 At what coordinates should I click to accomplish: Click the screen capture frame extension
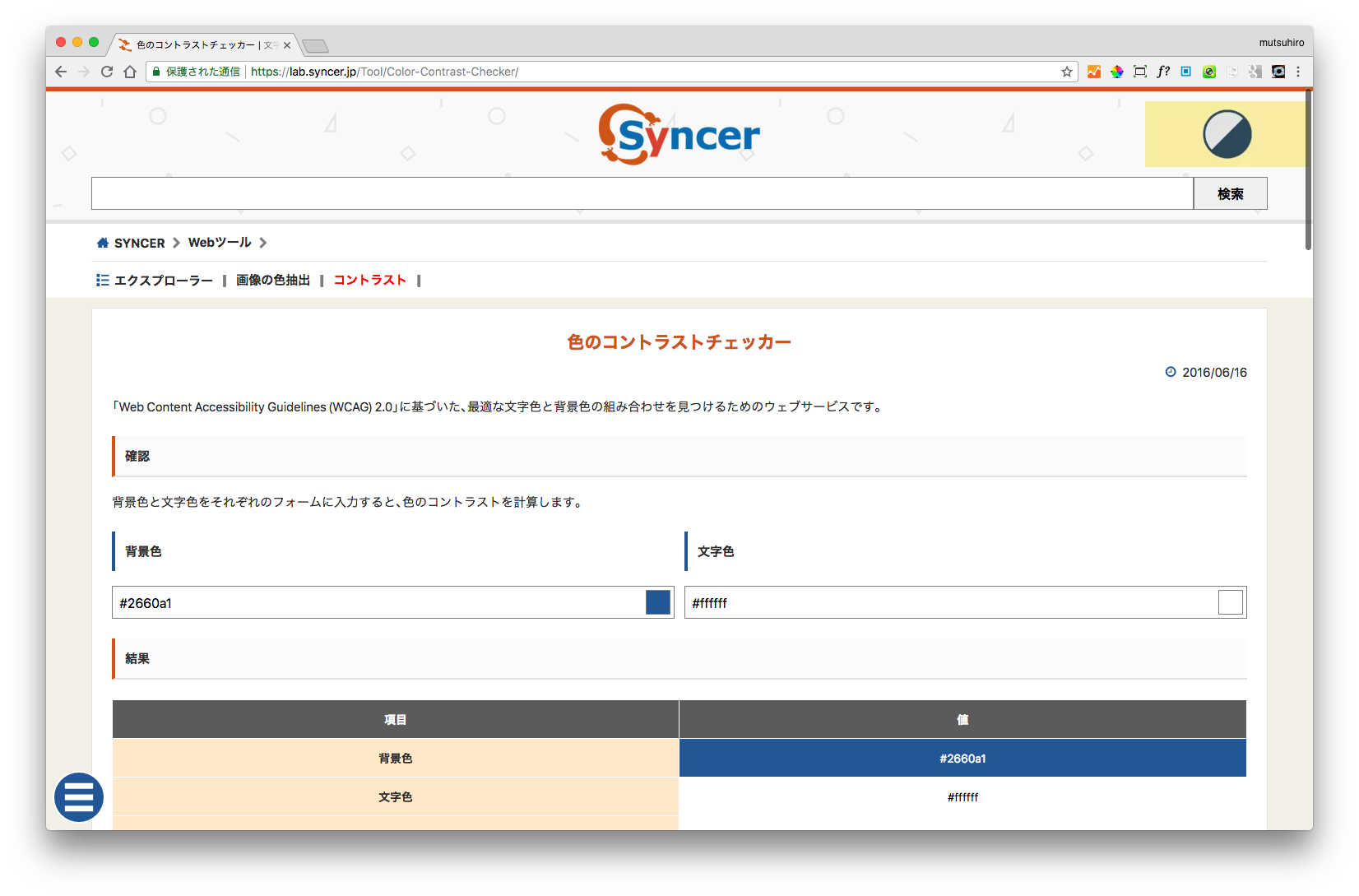(1140, 72)
